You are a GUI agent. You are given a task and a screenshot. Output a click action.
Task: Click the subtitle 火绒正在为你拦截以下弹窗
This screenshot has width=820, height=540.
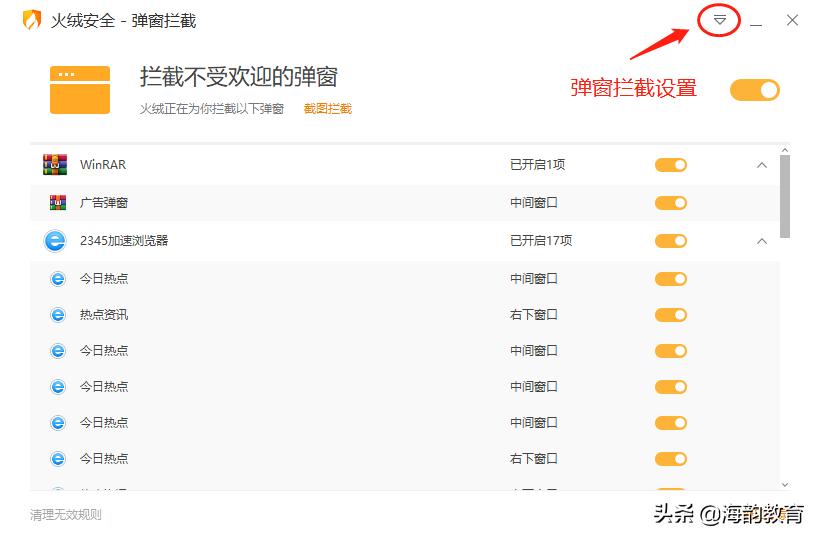point(212,109)
